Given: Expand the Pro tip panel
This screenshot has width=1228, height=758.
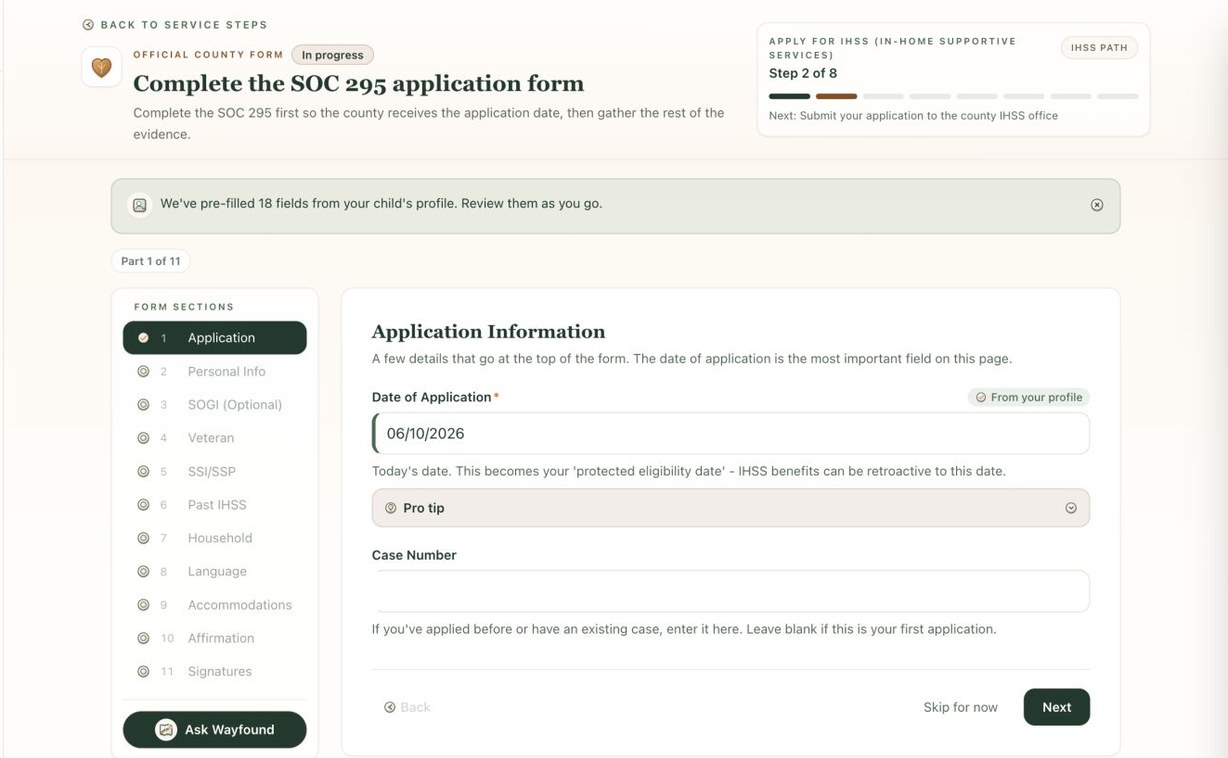Looking at the screenshot, I should point(731,508).
